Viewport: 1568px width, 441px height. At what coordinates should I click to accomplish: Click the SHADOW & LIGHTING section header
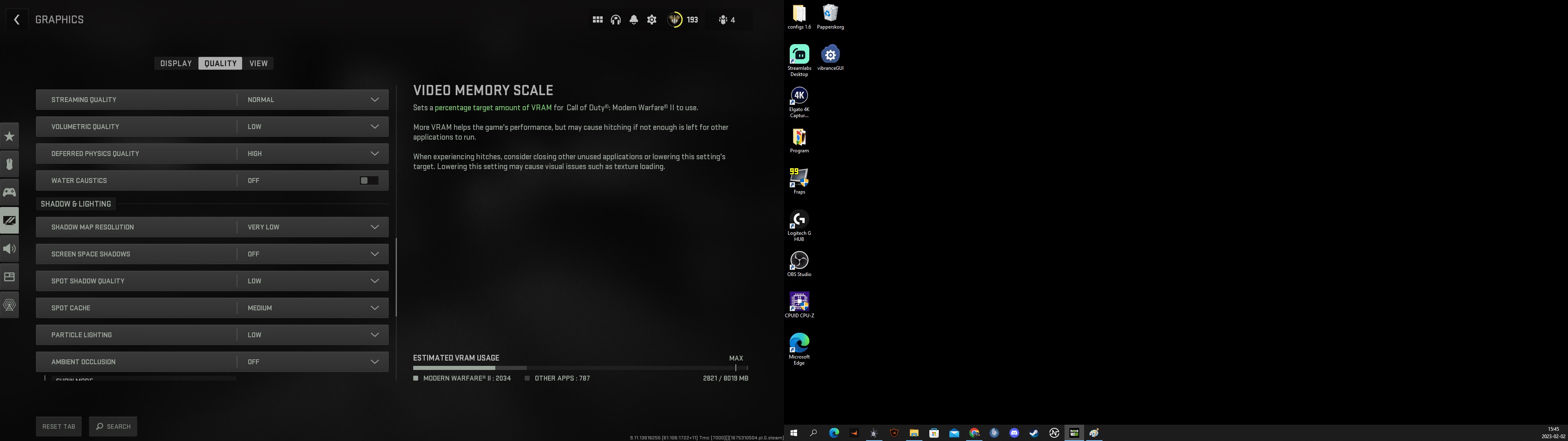(76, 204)
